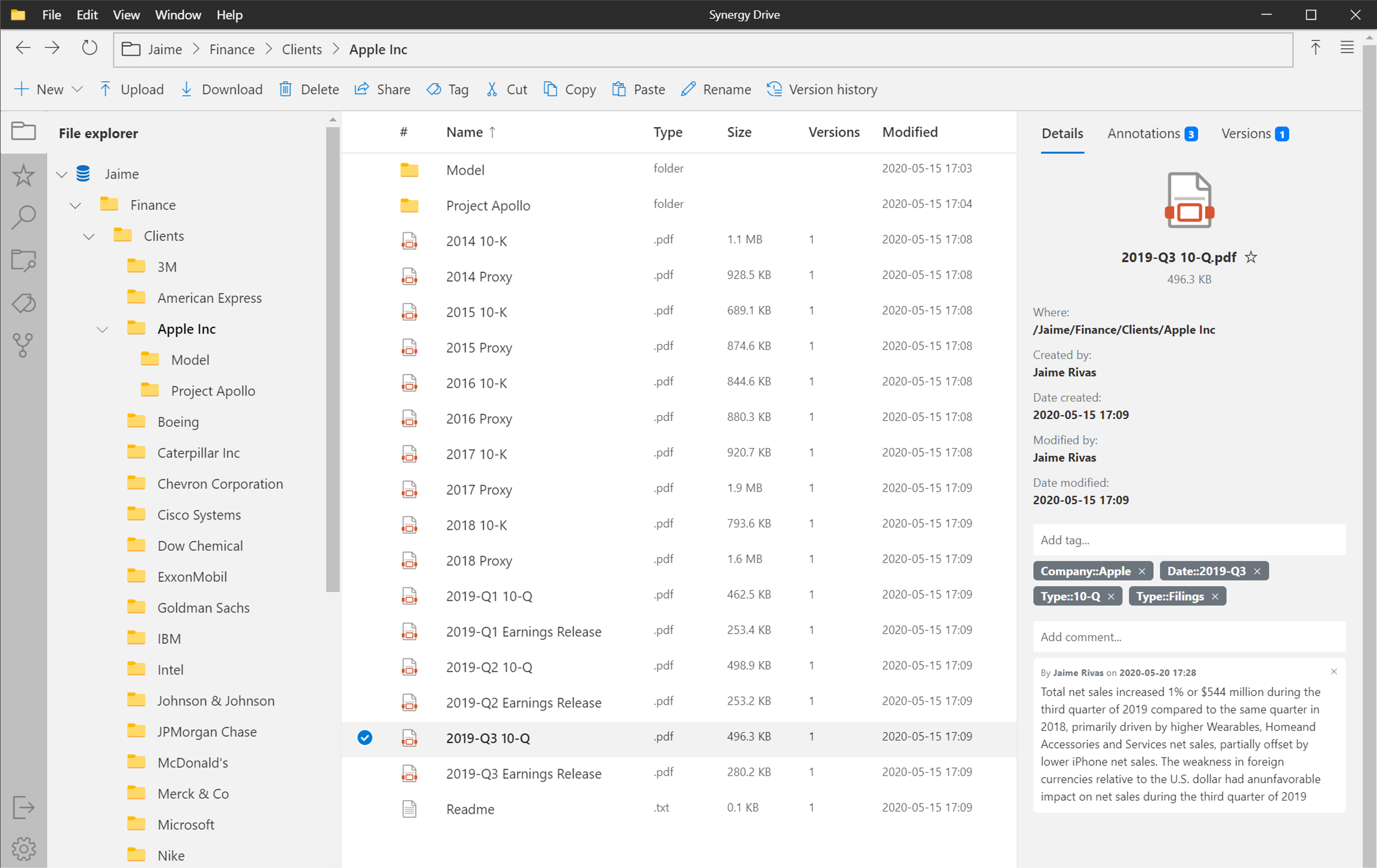The height and width of the screenshot is (868, 1377).
Task: Select the Details tab
Action: 1062,133
